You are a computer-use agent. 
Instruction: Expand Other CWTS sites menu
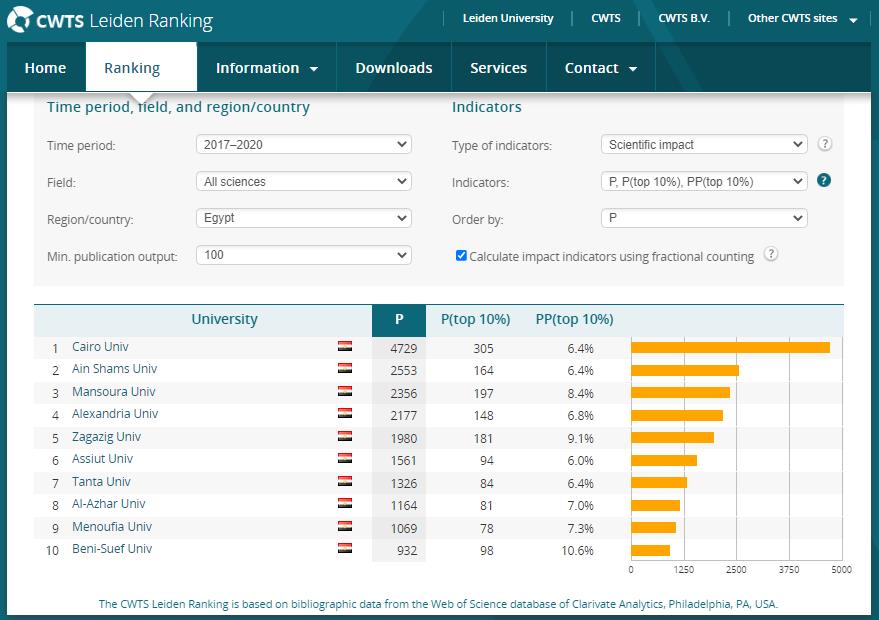802,18
